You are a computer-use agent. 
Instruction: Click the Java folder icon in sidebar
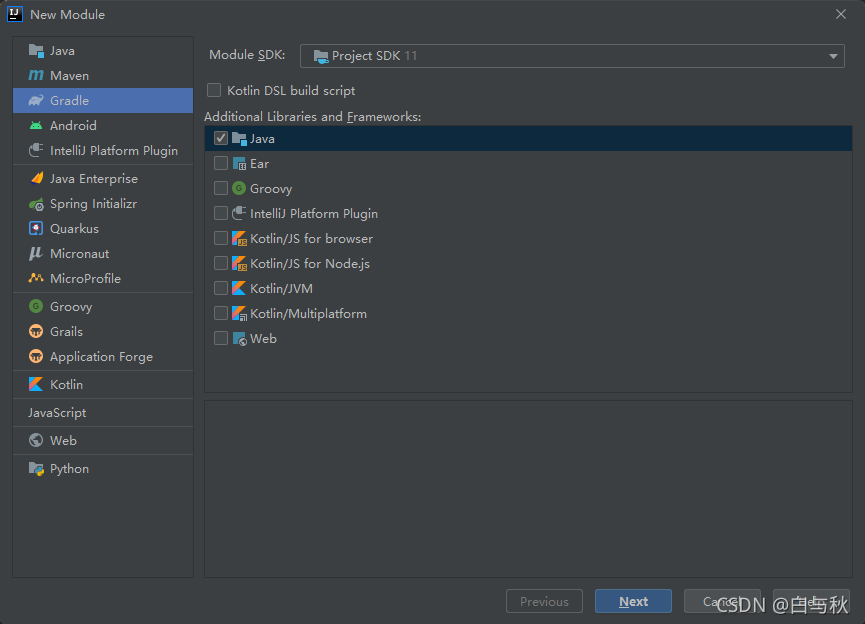[x=36, y=51]
